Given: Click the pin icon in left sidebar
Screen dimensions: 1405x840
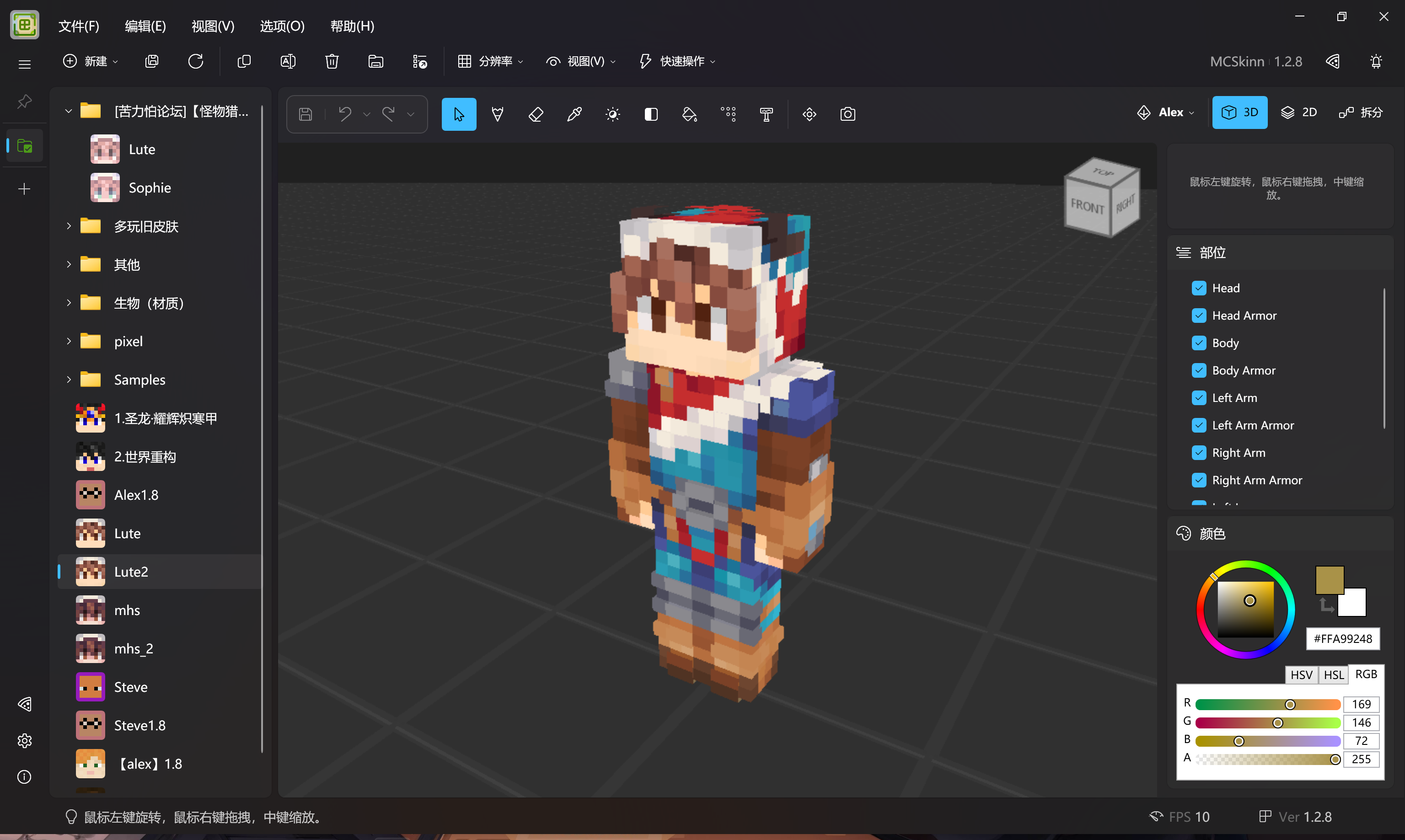Looking at the screenshot, I should (24, 102).
